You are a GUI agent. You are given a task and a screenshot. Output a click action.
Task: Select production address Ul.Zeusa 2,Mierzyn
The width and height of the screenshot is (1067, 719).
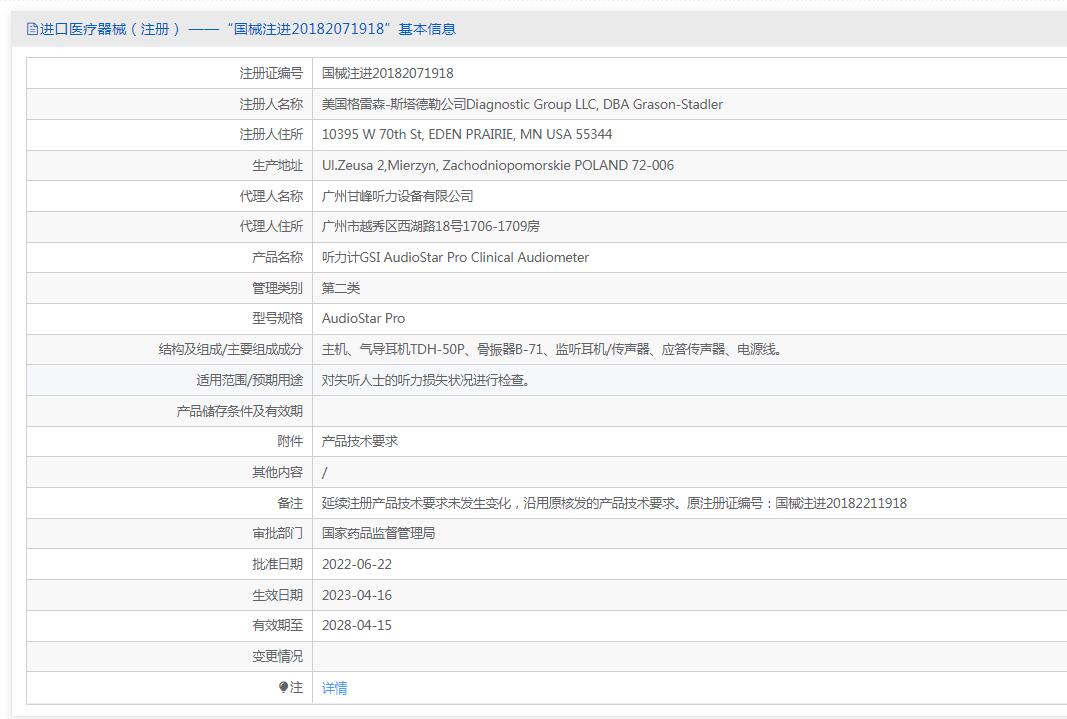(x=379, y=165)
